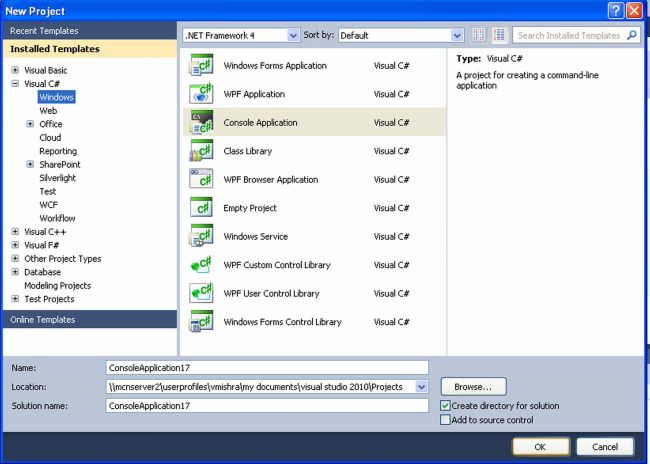Select the WPF Browser Application name

tap(271, 180)
